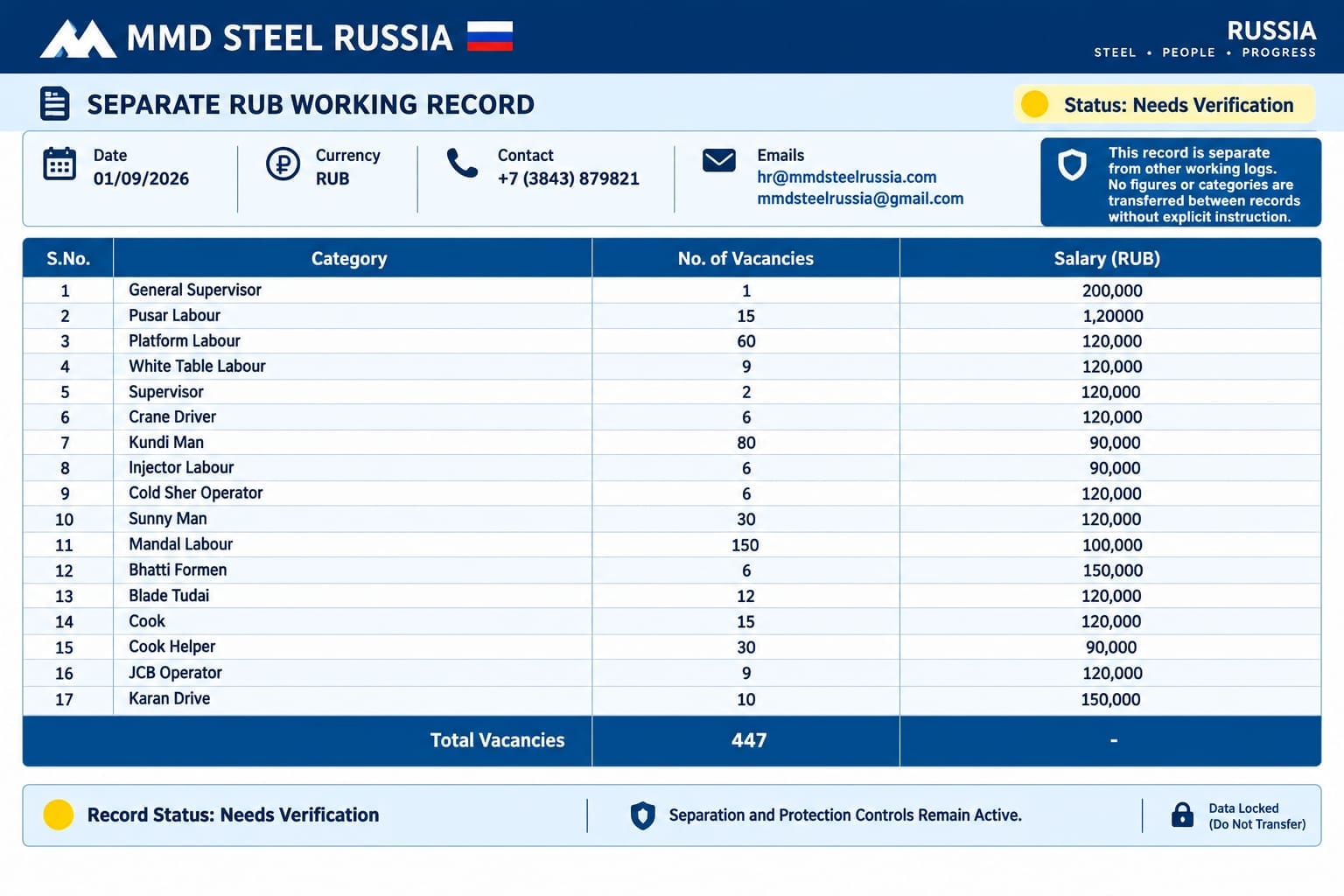Image resolution: width=1344 pixels, height=896 pixels.
Task: Select the Pusar Labour category cell
Action: click(353, 316)
